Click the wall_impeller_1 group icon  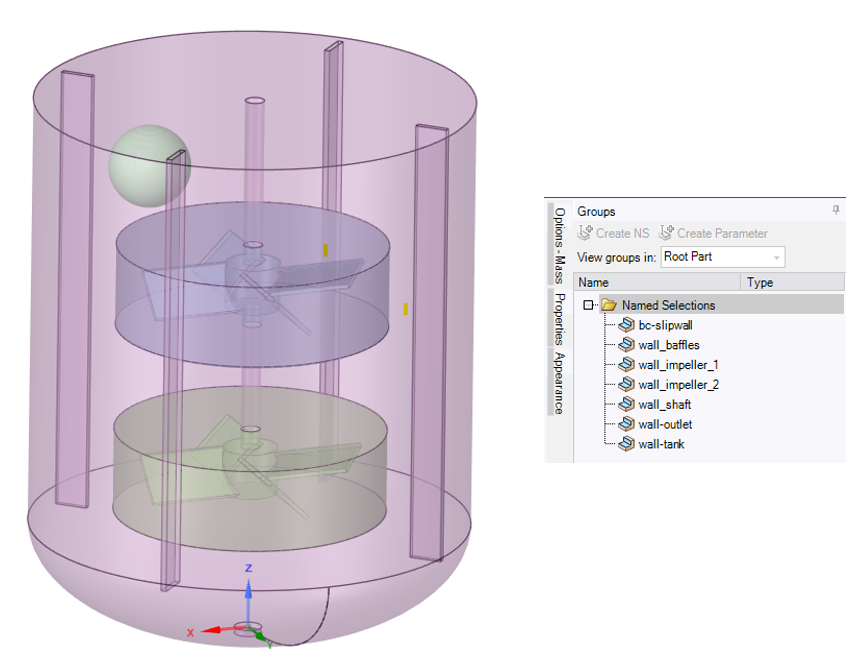coord(626,365)
